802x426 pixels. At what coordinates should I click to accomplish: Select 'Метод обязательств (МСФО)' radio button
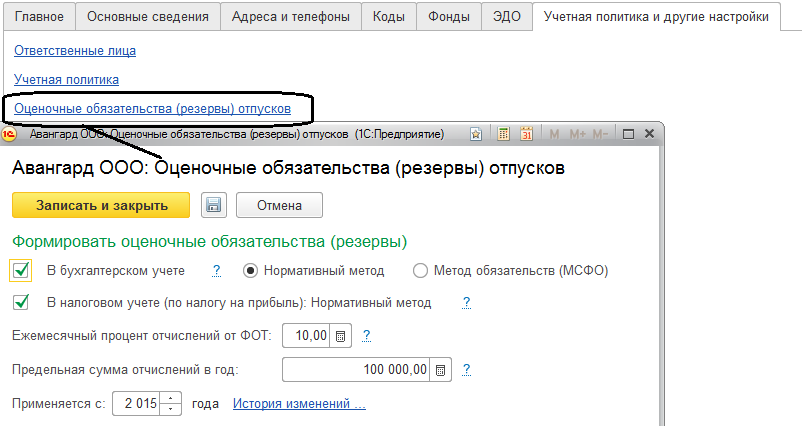(420, 271)
